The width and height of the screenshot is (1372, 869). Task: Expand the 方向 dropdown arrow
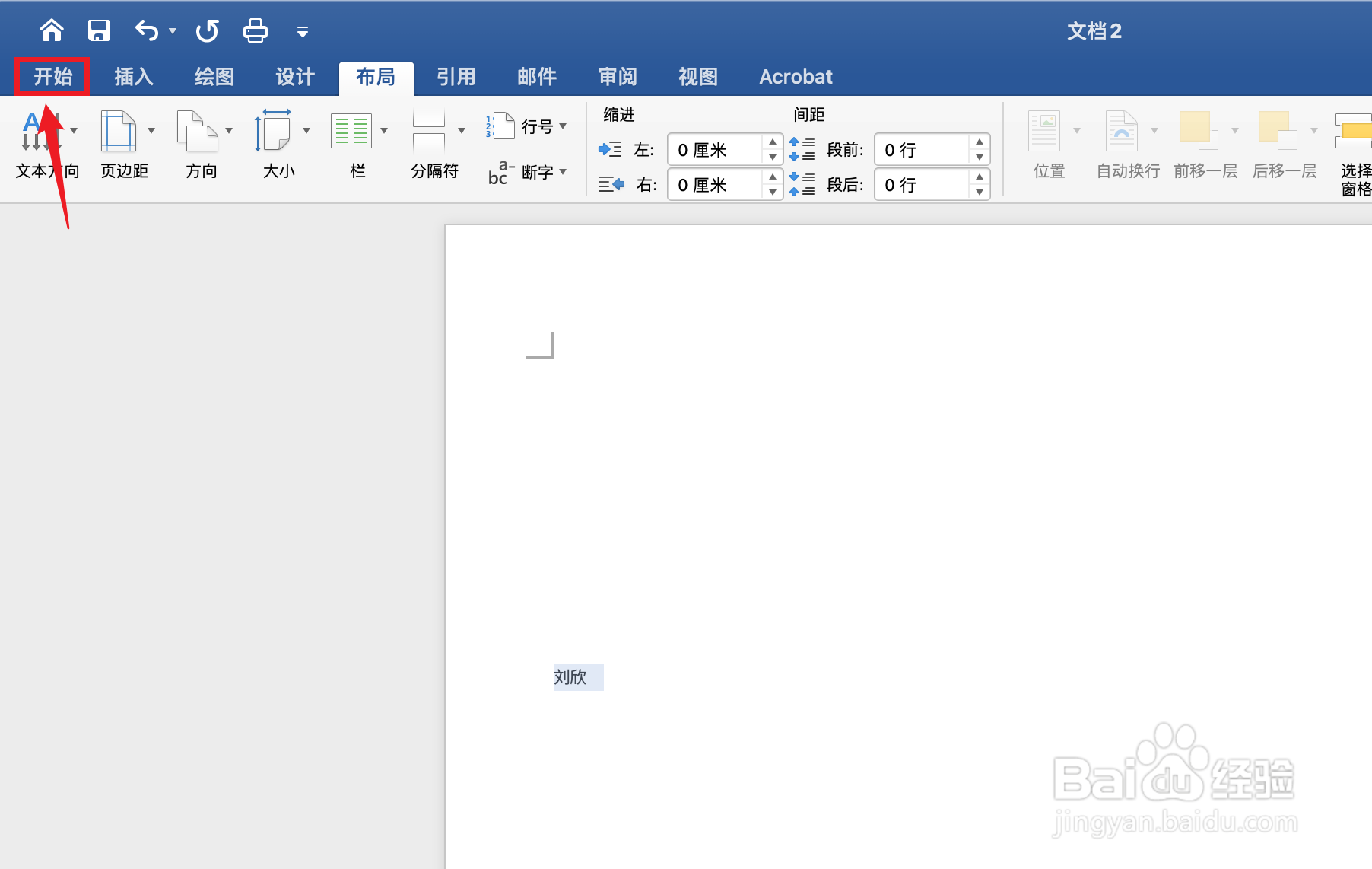point(229,131)
